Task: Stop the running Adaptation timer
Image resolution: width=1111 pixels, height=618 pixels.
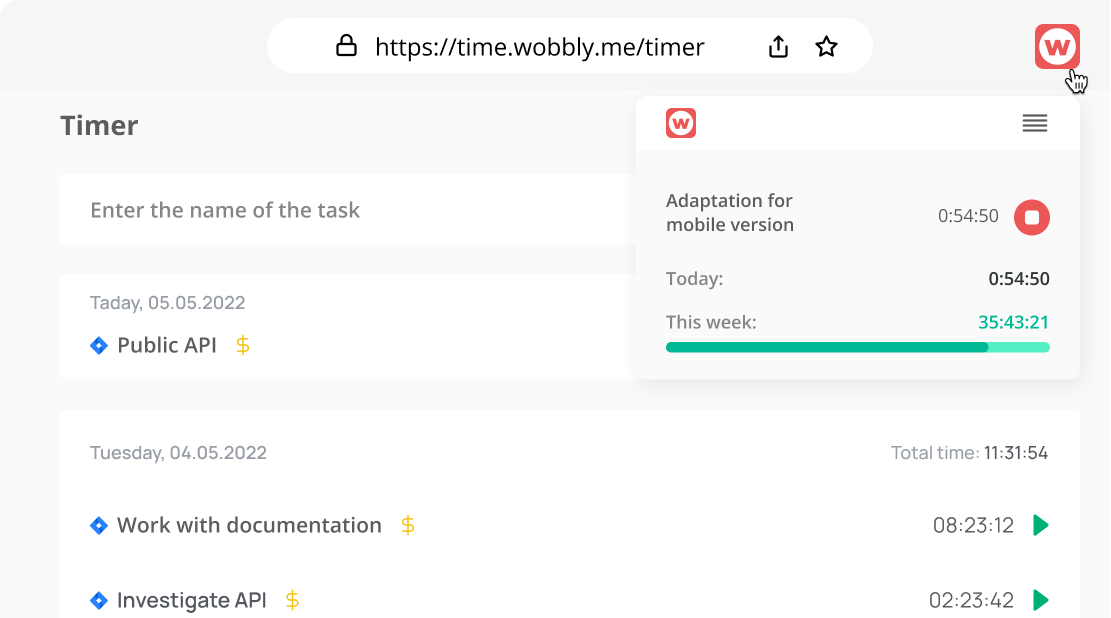Action: [x=1032, y=217]
